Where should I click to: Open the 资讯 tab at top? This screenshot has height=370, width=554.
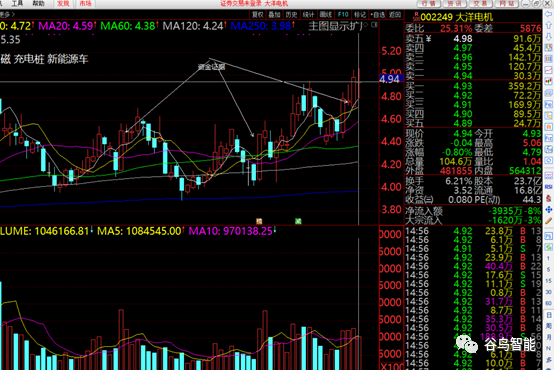click(455, 4)
